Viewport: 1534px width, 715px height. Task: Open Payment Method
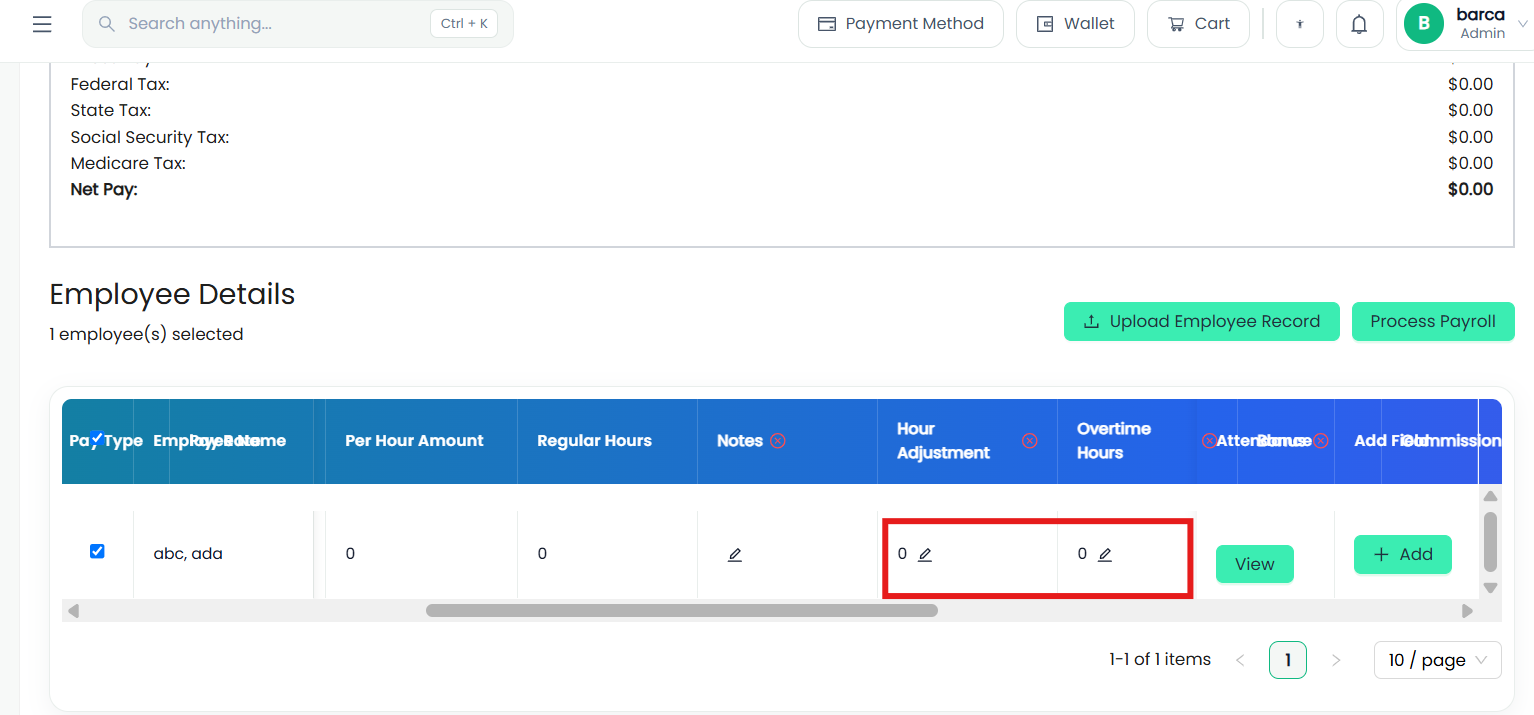tap(901, 24)
